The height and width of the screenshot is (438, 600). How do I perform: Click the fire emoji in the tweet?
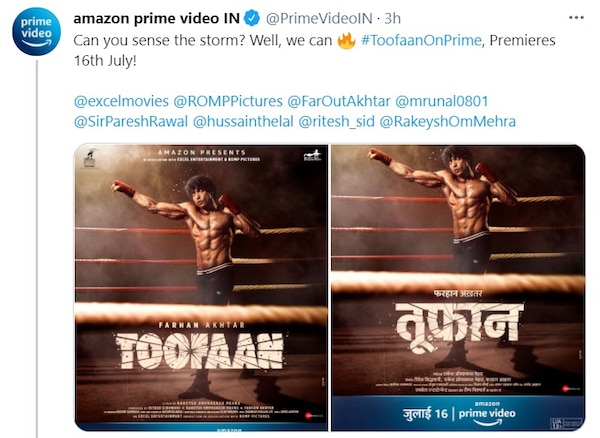click(346, 41)
